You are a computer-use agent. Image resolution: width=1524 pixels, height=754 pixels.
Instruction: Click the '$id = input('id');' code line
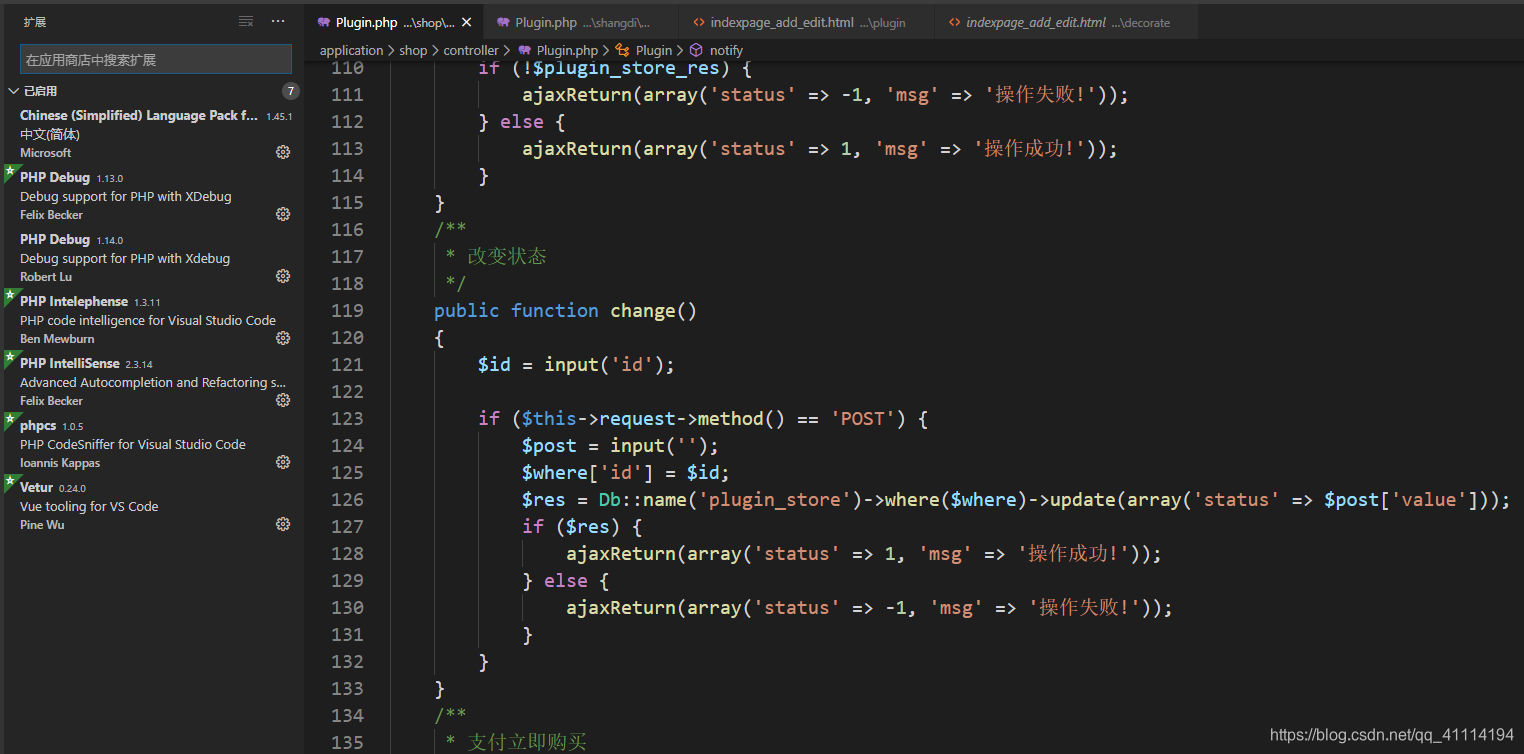coord(576,364)
